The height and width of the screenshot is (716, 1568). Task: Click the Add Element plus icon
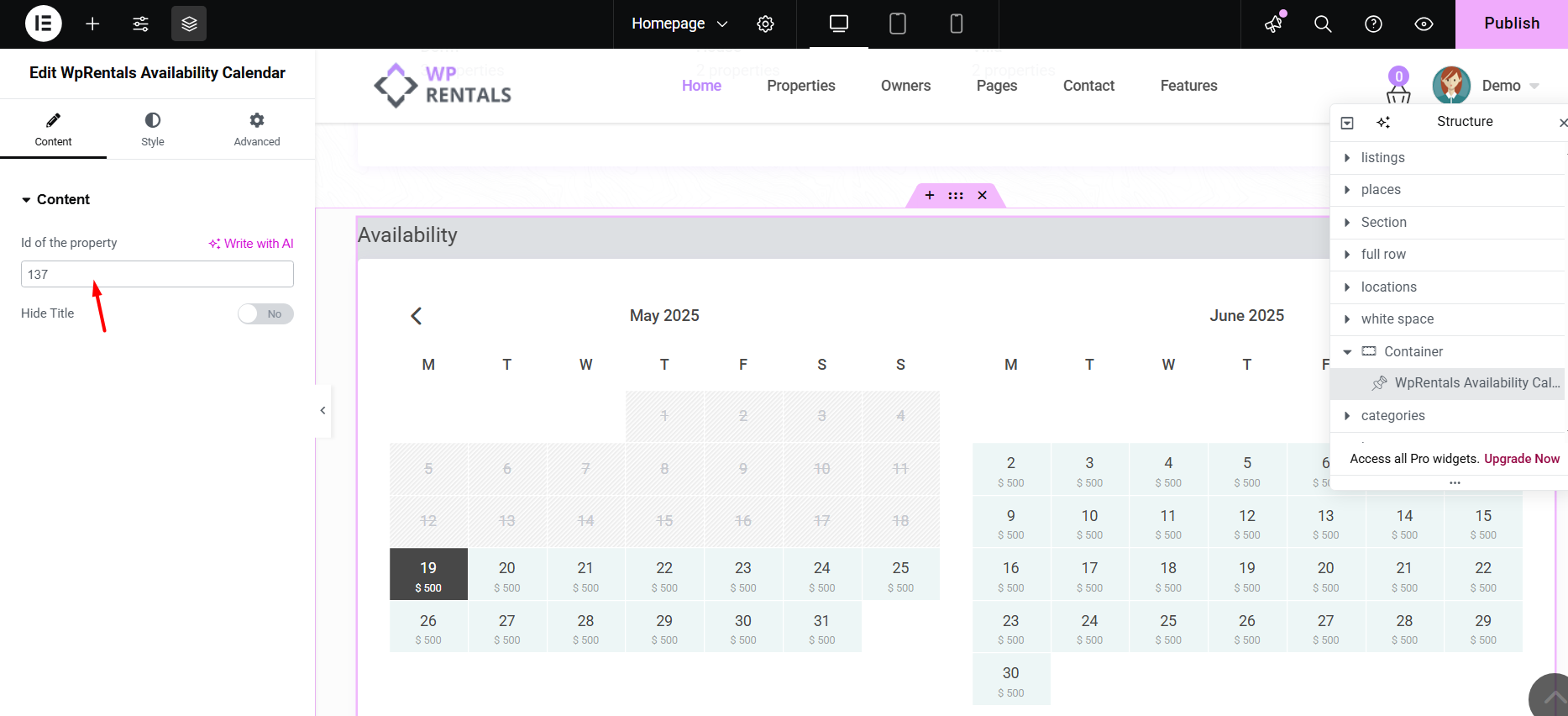click(92, 24)
